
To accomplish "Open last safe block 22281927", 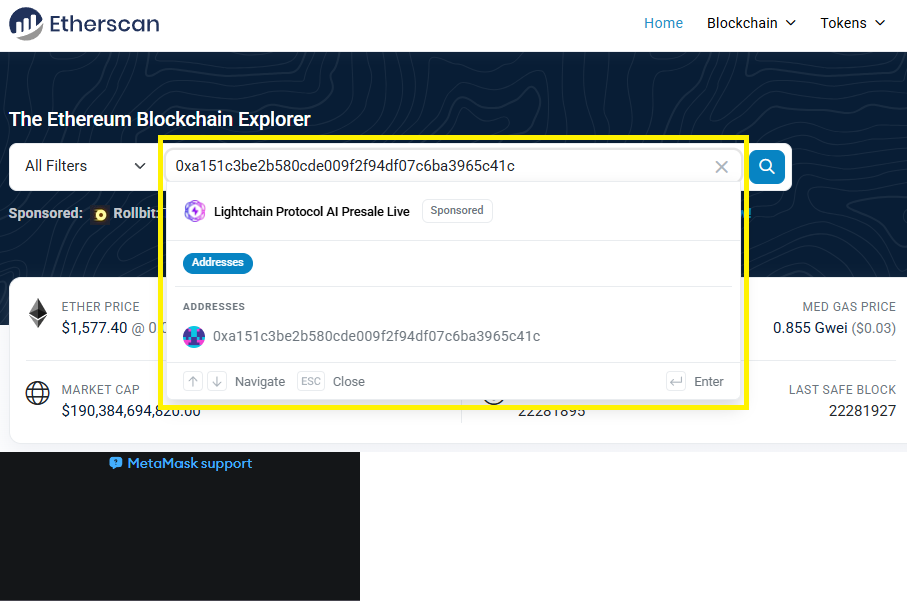I will [x=862, y=411].
